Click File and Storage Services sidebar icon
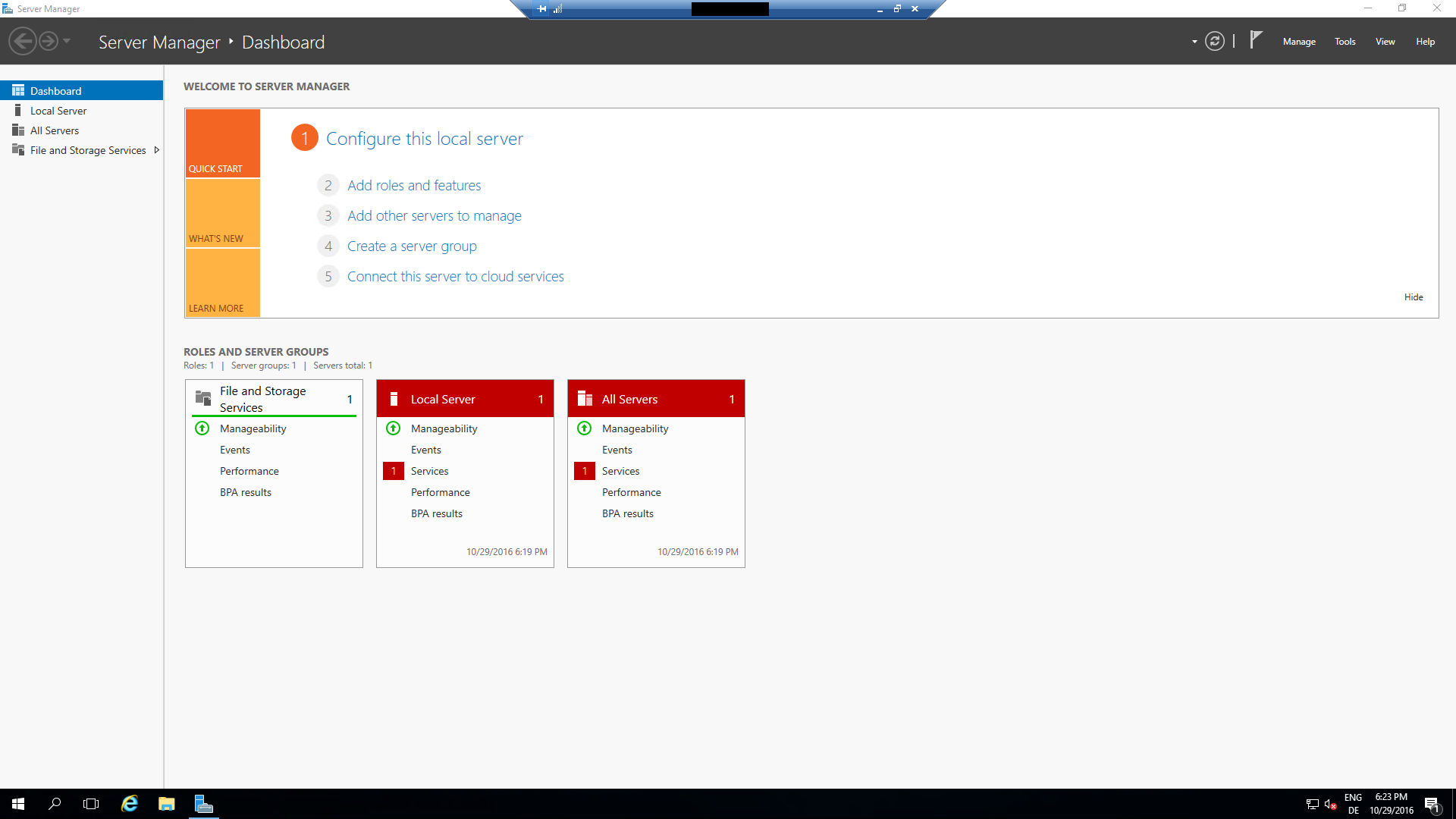This screenshot has width=1456, height=819. 18,150
